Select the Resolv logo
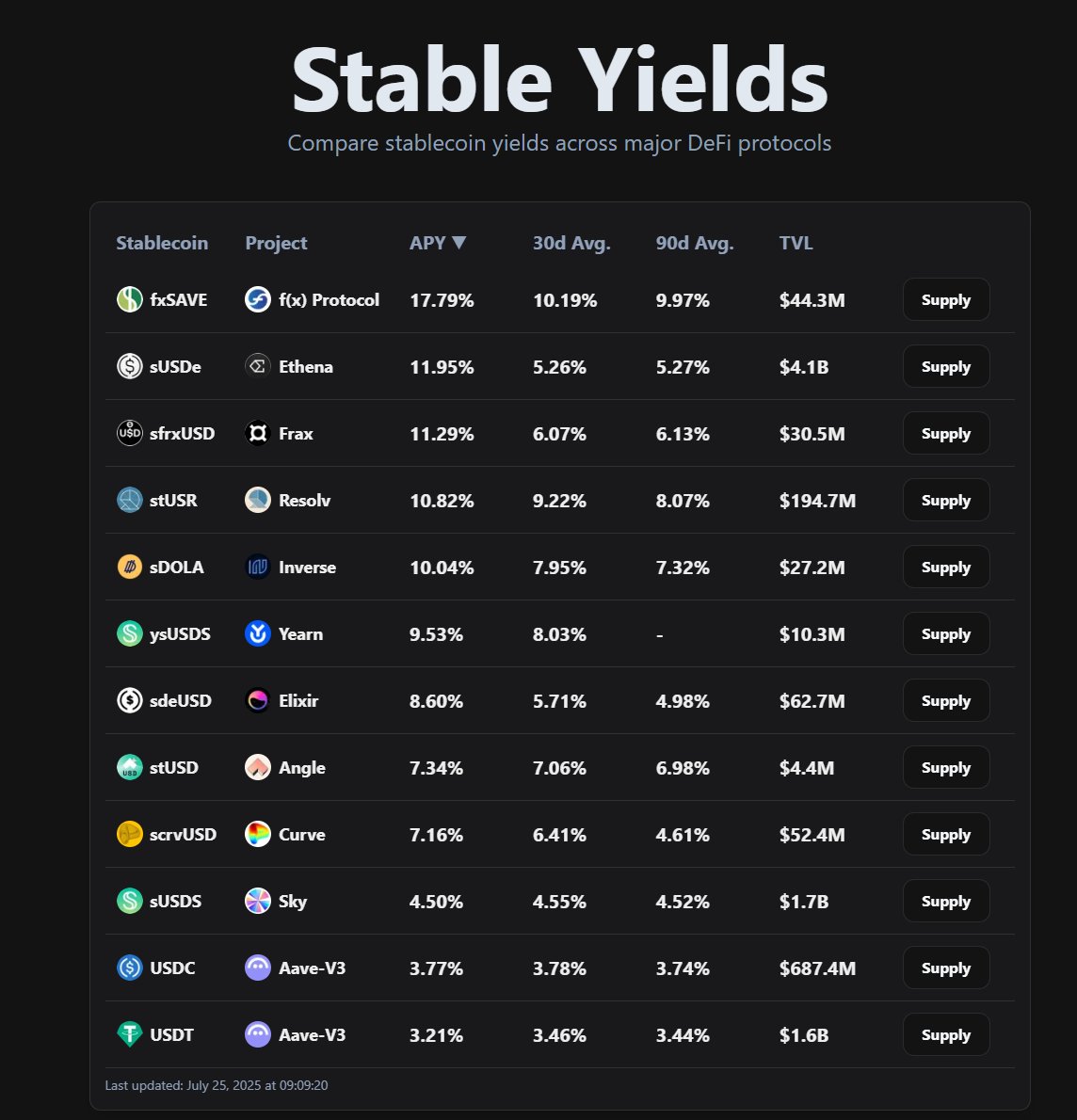Screen dimensions: 1077x1120 [257, 500]
